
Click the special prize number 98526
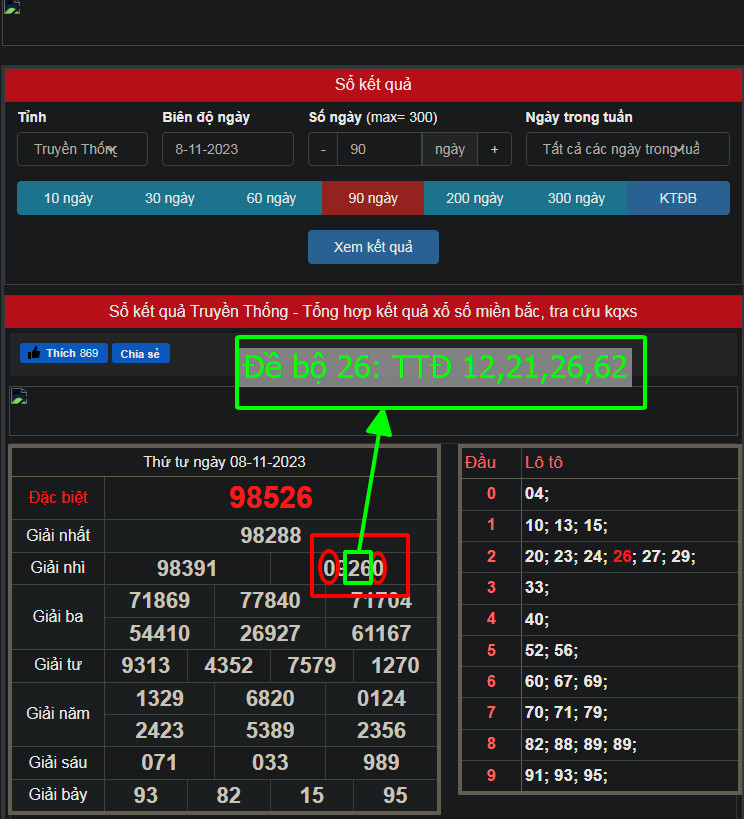click(271, 497)
